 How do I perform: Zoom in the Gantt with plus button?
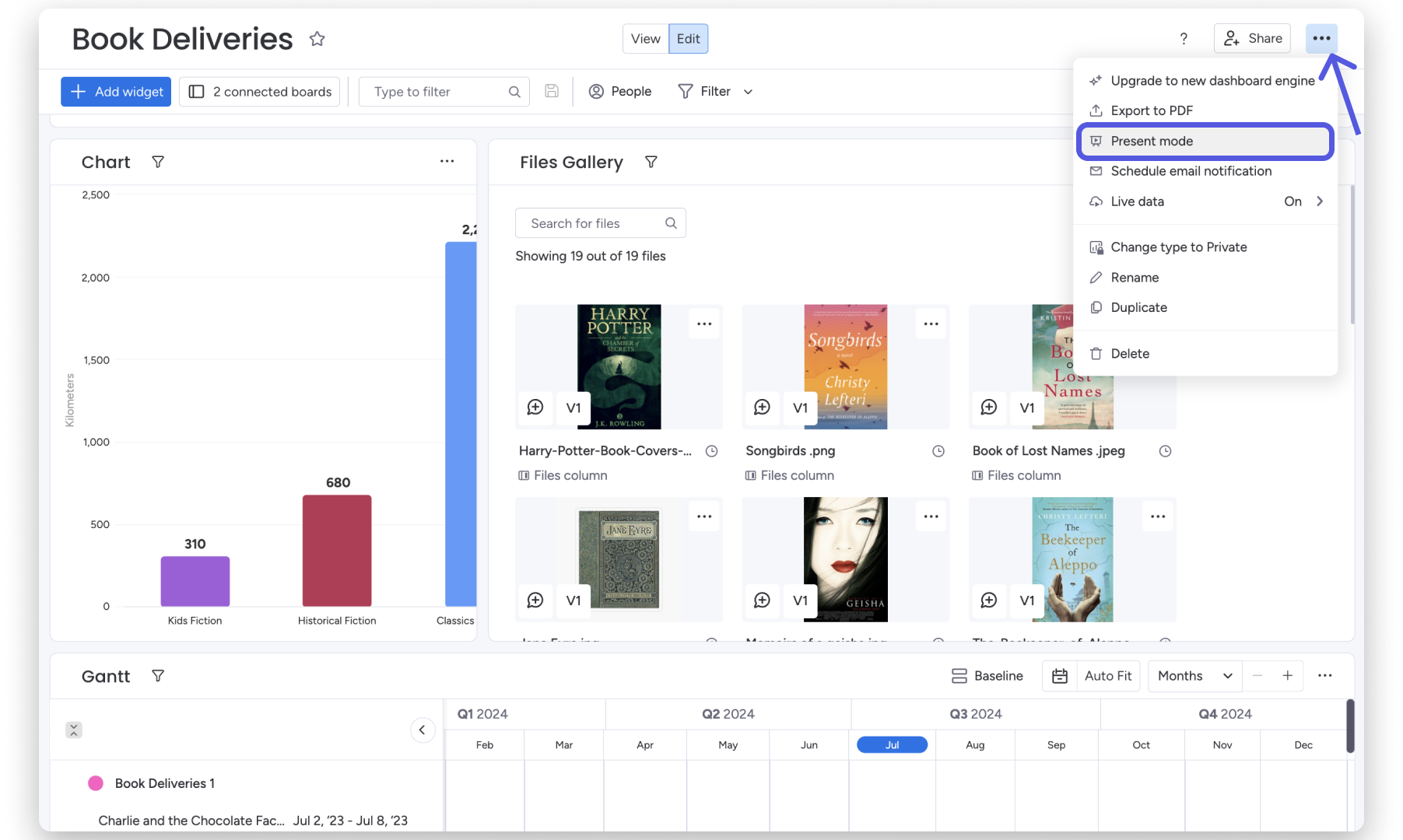1288,675
